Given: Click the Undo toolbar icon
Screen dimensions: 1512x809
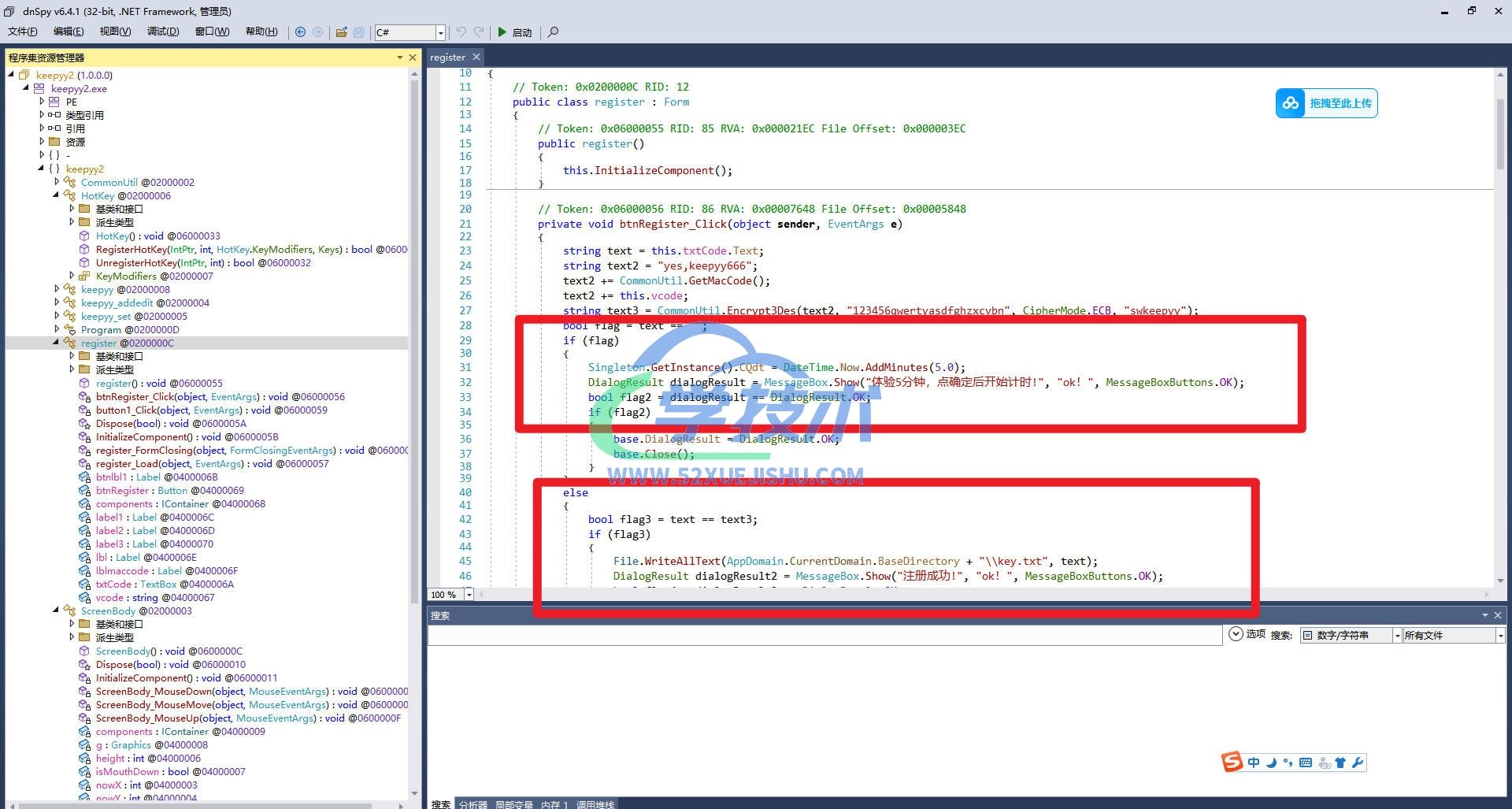Looking at the screenshot, I should 461,32.
